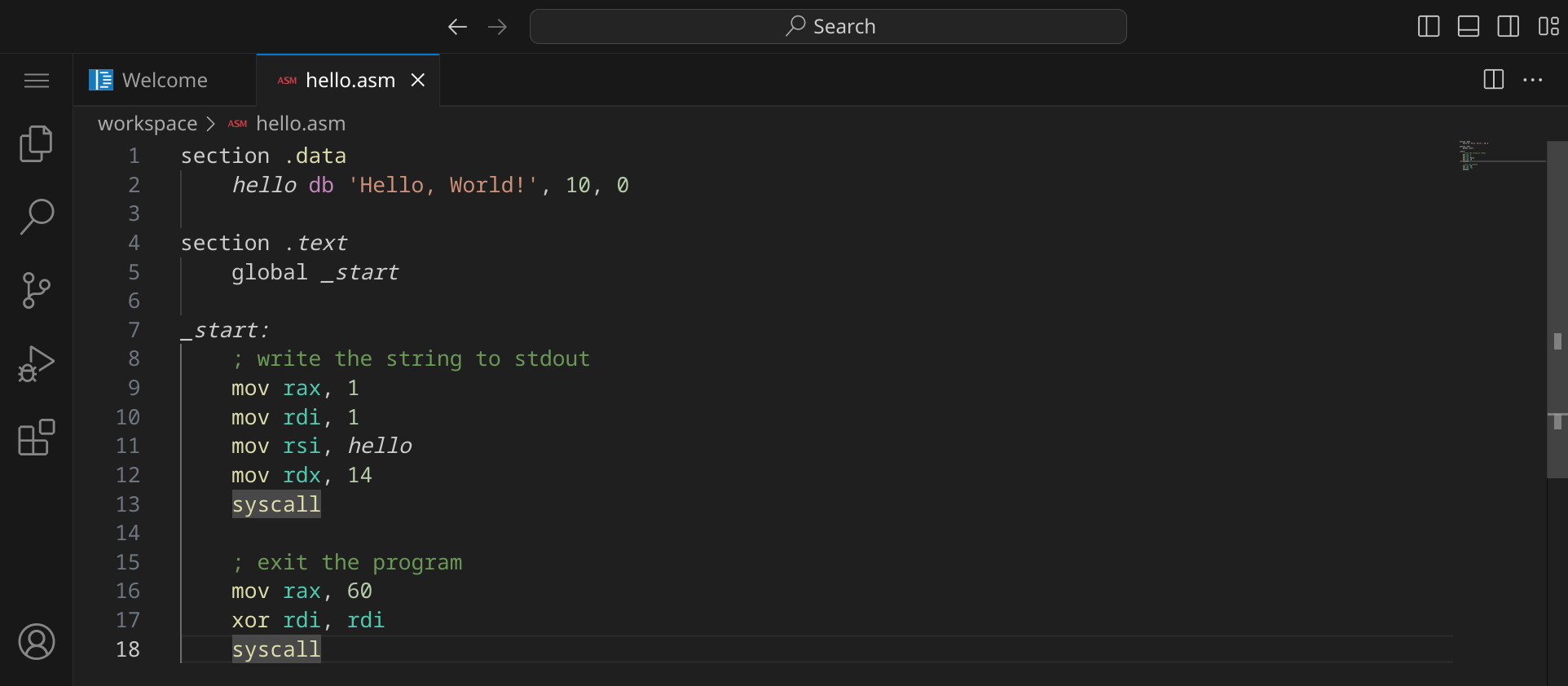Open the Run and Debug view
This screenshot has width=1568, height=686.
pyautogui.click(x=36, y=364)
